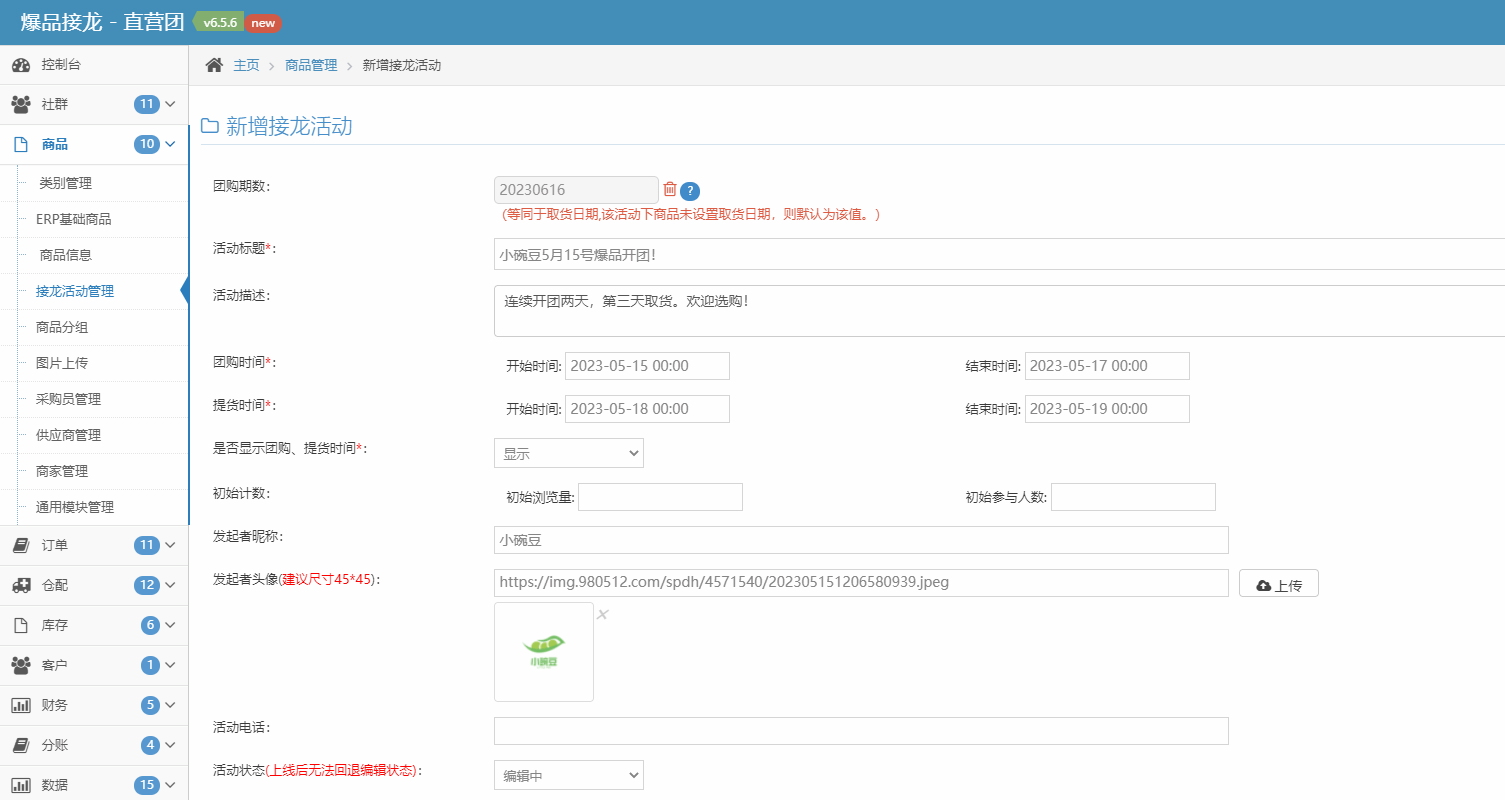
Task: Click the 团购期数 field showing 20230616
Action: coord(576,189)
